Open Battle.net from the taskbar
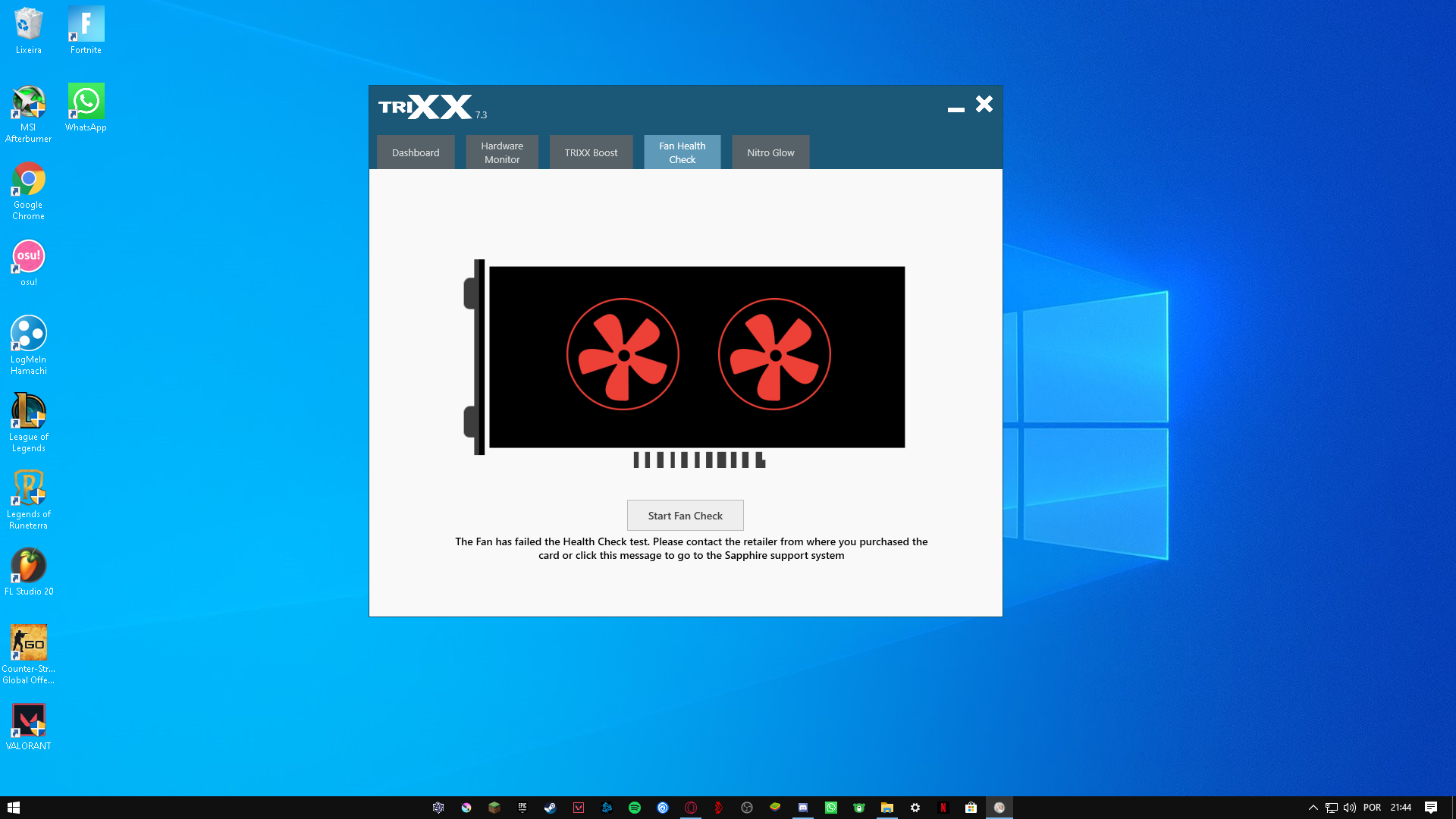This screenshot has width=1456, height=819. coord(607,808)
